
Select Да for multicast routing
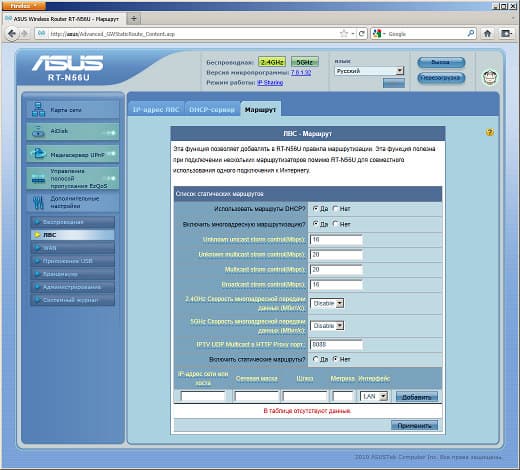coord(315,224)
